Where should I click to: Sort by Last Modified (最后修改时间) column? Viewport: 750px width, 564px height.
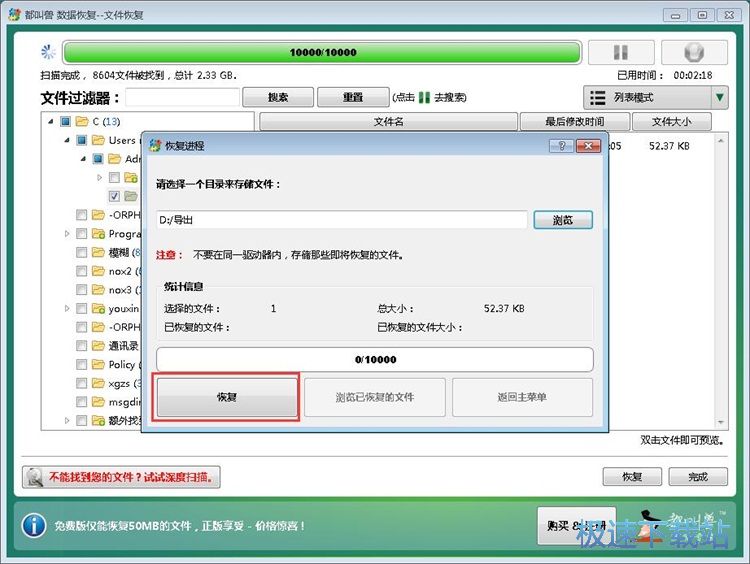pos(574,122)
